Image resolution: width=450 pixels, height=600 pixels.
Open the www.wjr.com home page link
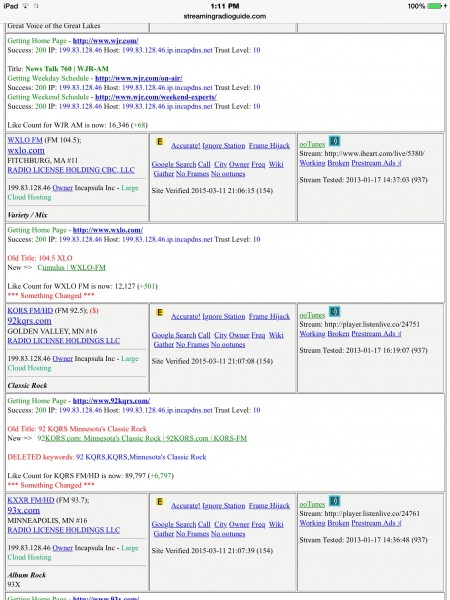106,41
